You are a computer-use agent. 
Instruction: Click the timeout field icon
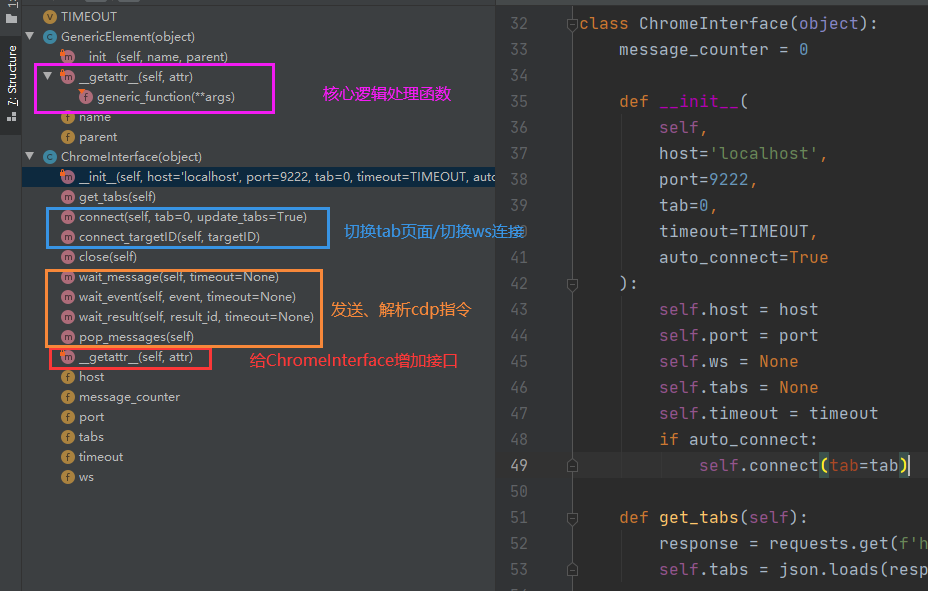[x=68, y=457]
